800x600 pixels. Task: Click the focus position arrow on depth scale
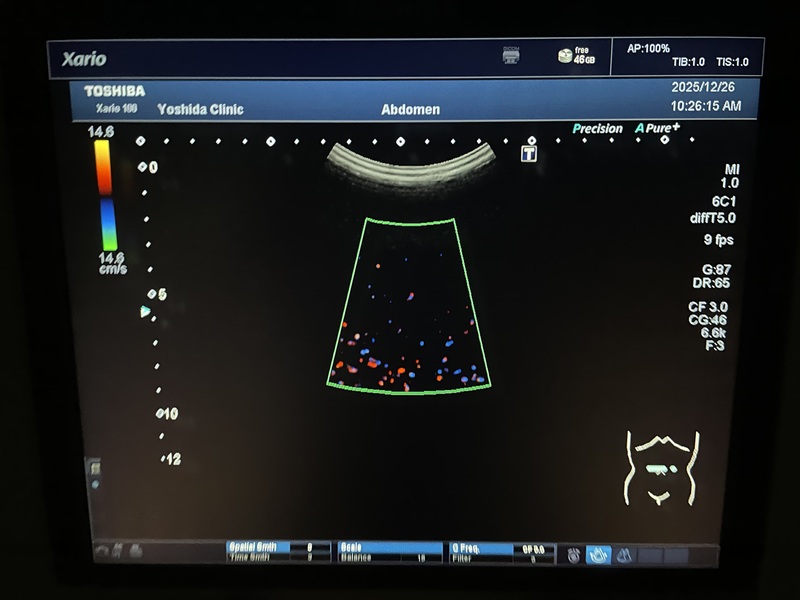point(145,312)
